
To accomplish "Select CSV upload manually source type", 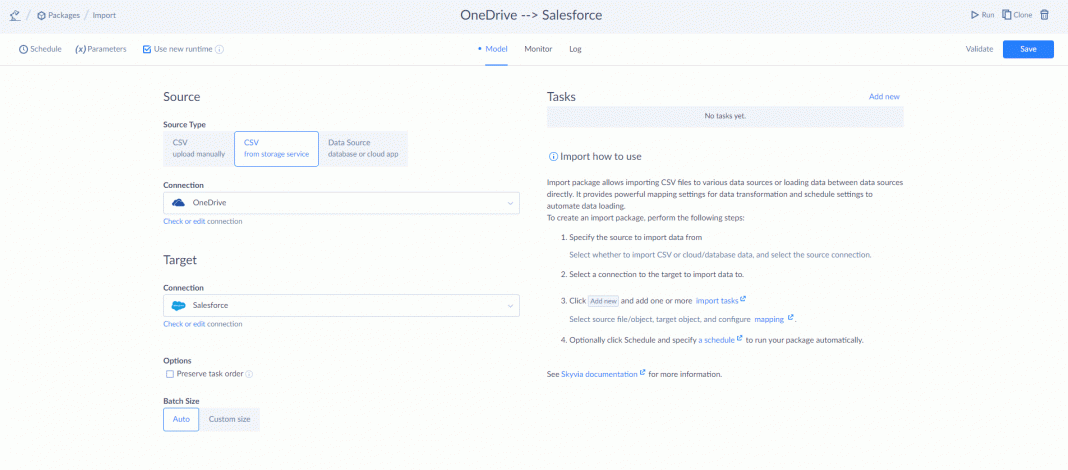I will pyautogui.click(x=198, y=148).
